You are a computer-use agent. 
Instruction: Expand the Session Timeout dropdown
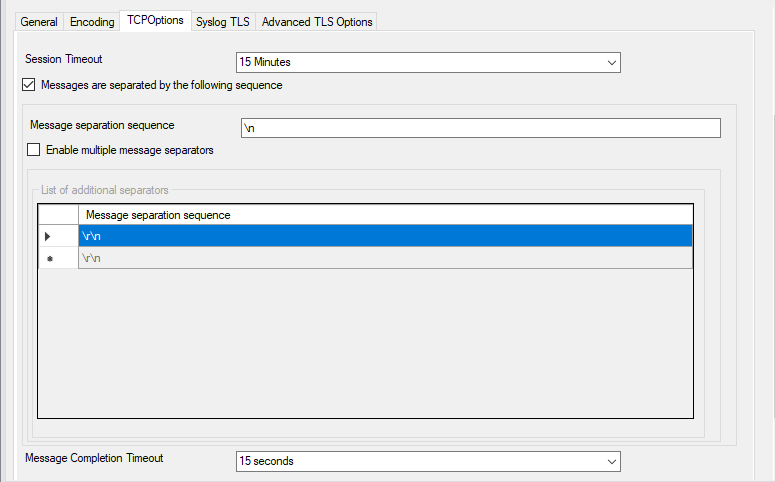[x=427, y=62]
